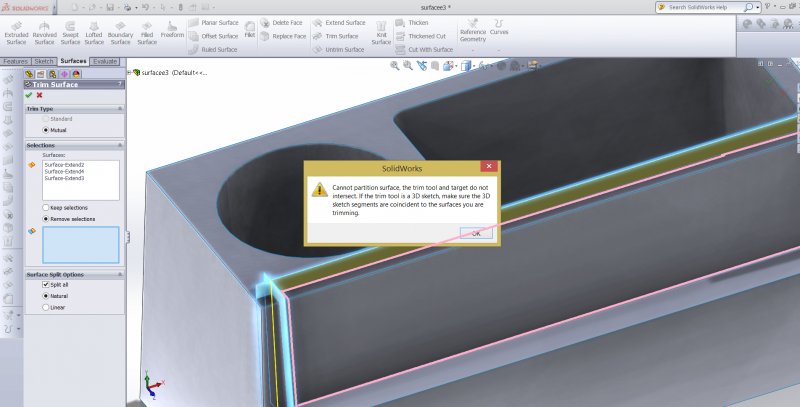Select the Extruded Surface tool

pos(16,32)
